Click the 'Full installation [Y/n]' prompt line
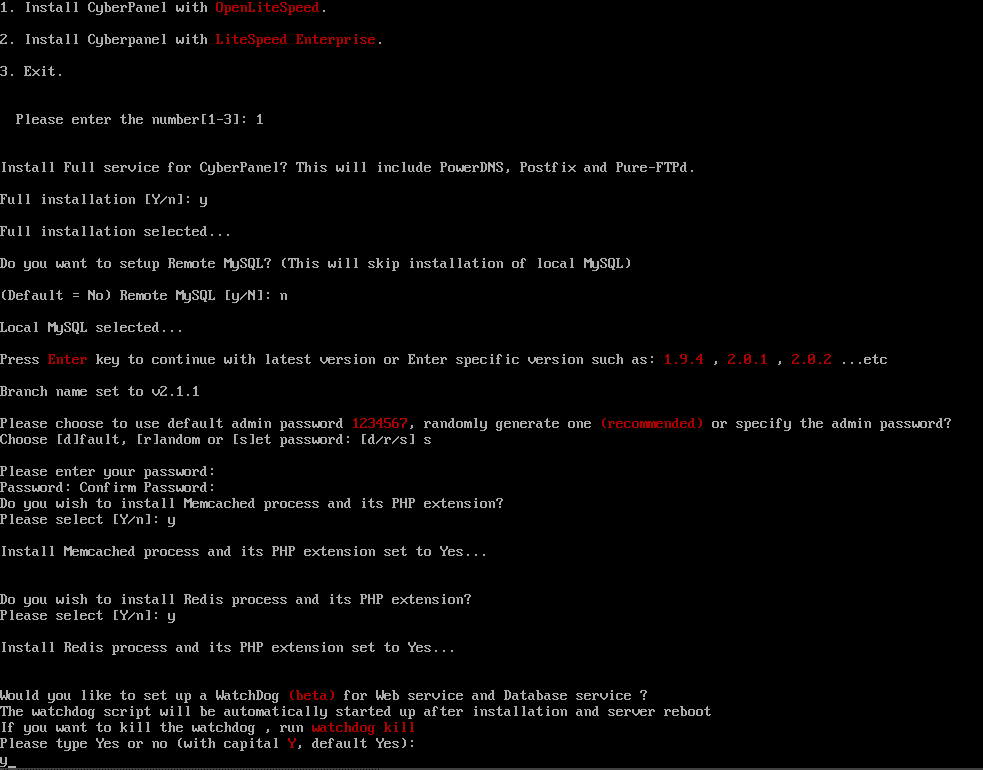This screenshot has width=983, height=770. (x=103, y=199)
